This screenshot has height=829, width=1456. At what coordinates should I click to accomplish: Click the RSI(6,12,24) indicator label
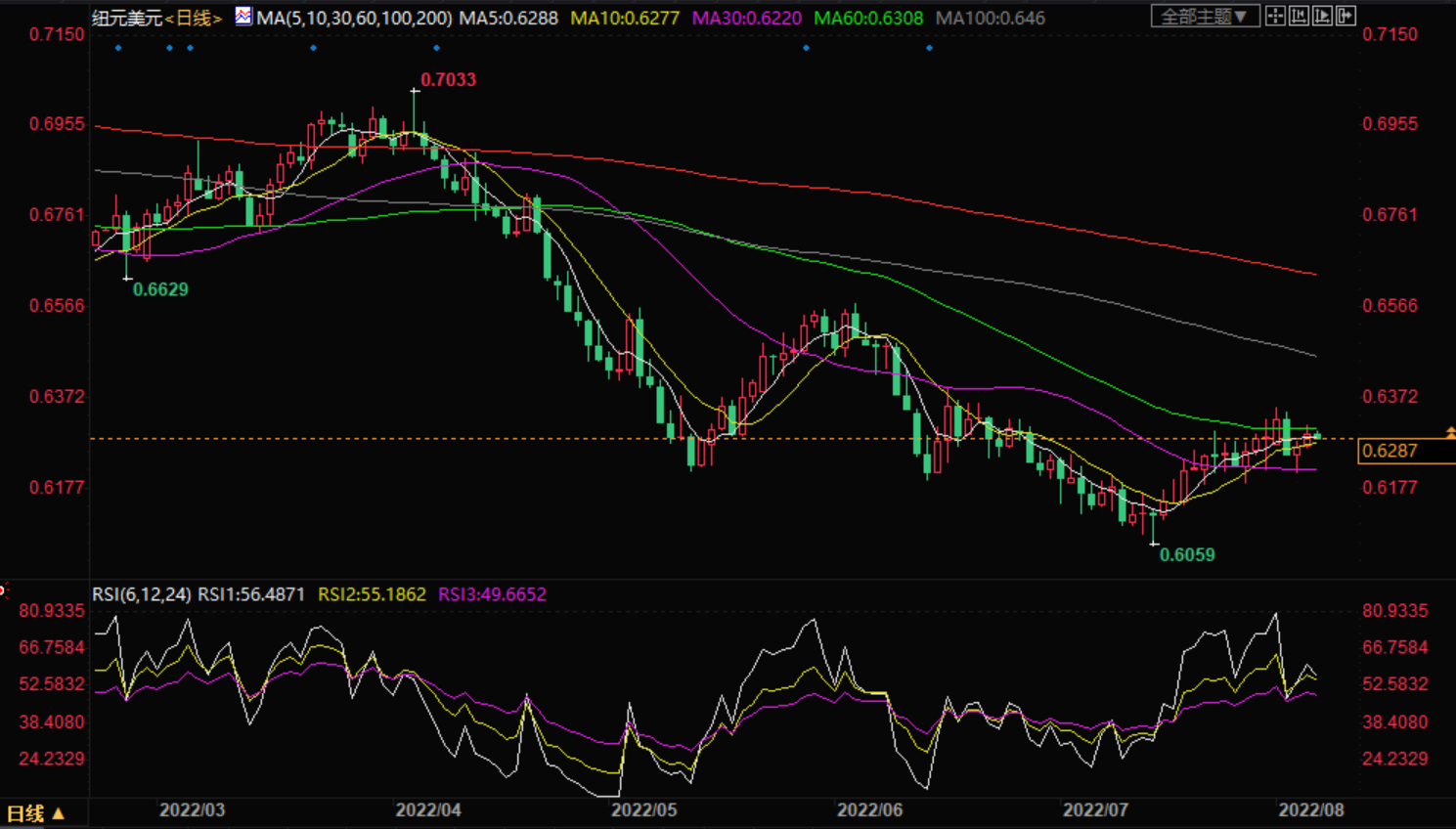(x=142, y=594)
